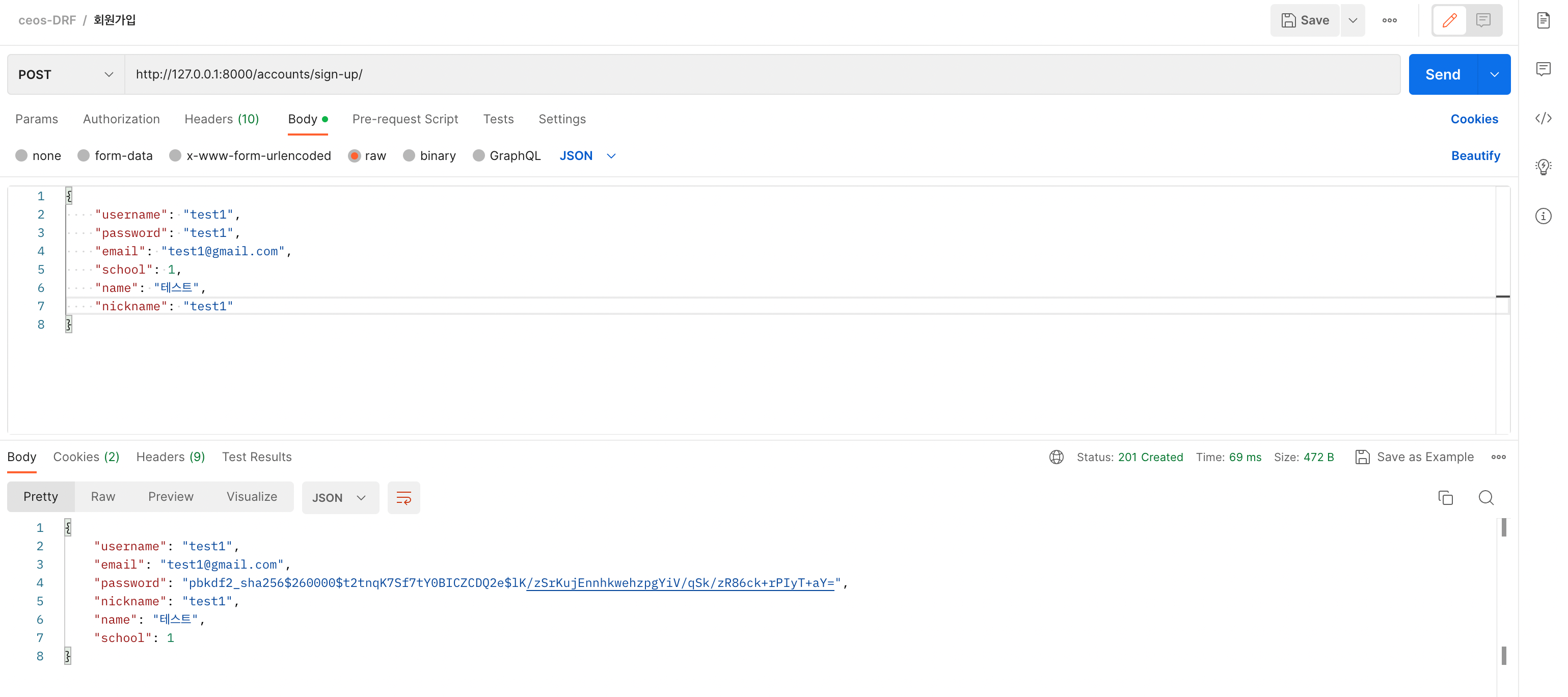1568x697 pixels.
Task: Expand the Send button dropdown arrow
Action: tap(1494, 74)
